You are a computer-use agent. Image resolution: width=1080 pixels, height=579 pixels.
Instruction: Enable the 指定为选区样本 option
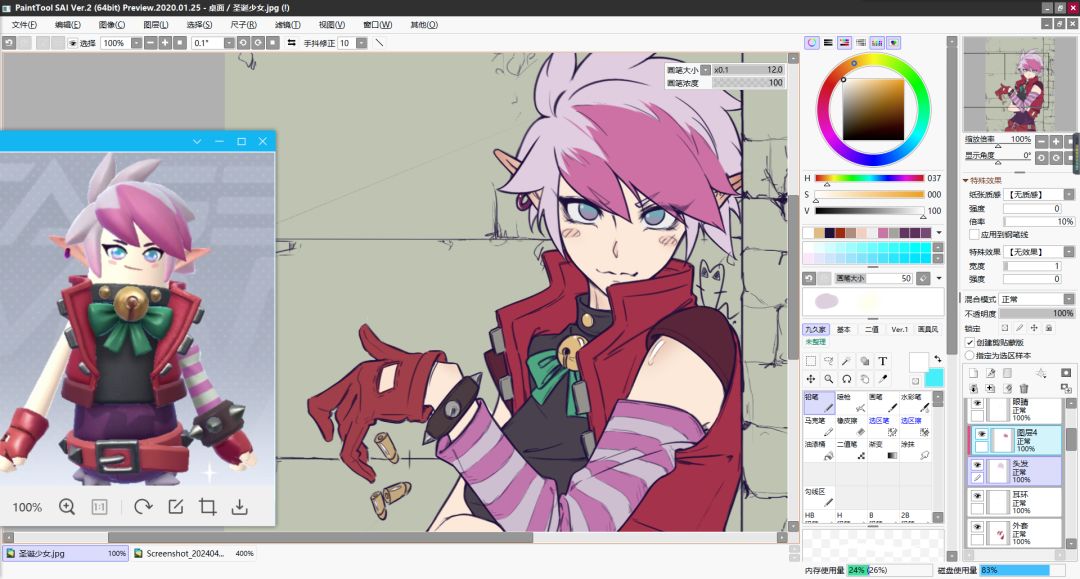(x=970, y=355)
